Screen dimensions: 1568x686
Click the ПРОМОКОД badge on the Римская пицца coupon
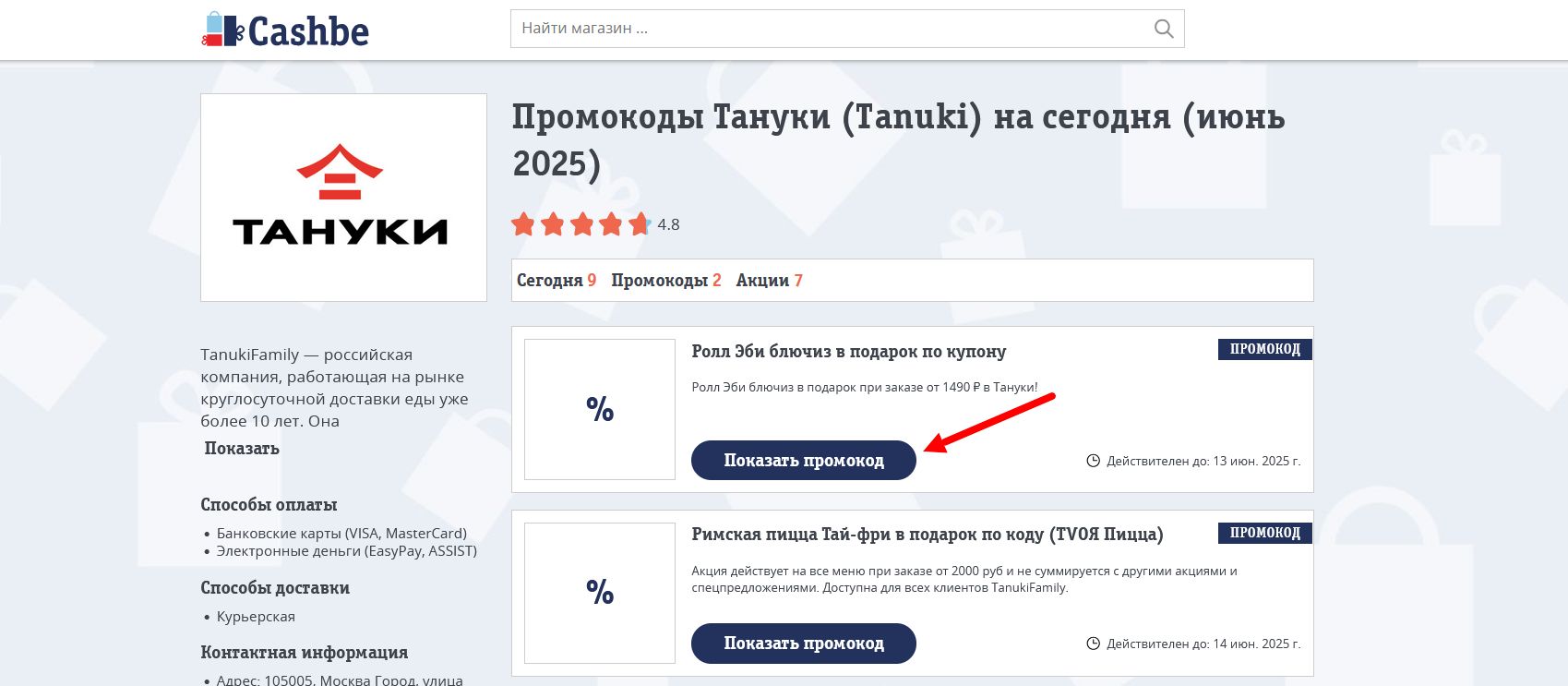click(x=1264, y=533)
